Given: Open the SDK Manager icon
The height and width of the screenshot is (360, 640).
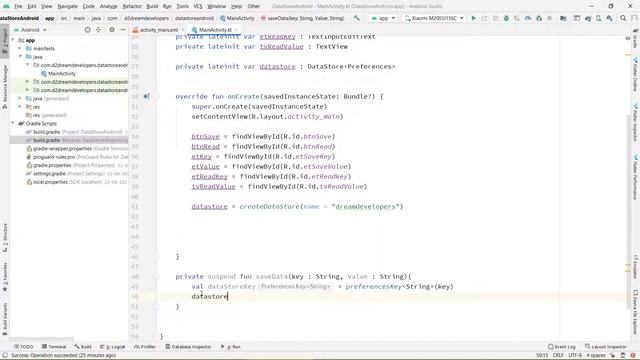Looking at the screenshot, I should pos(609,18).
